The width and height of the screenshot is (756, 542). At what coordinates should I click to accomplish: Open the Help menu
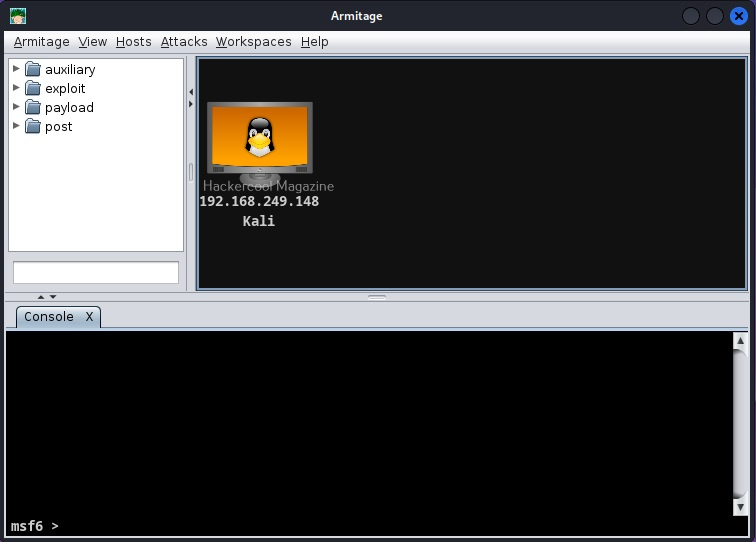(314, 42)
